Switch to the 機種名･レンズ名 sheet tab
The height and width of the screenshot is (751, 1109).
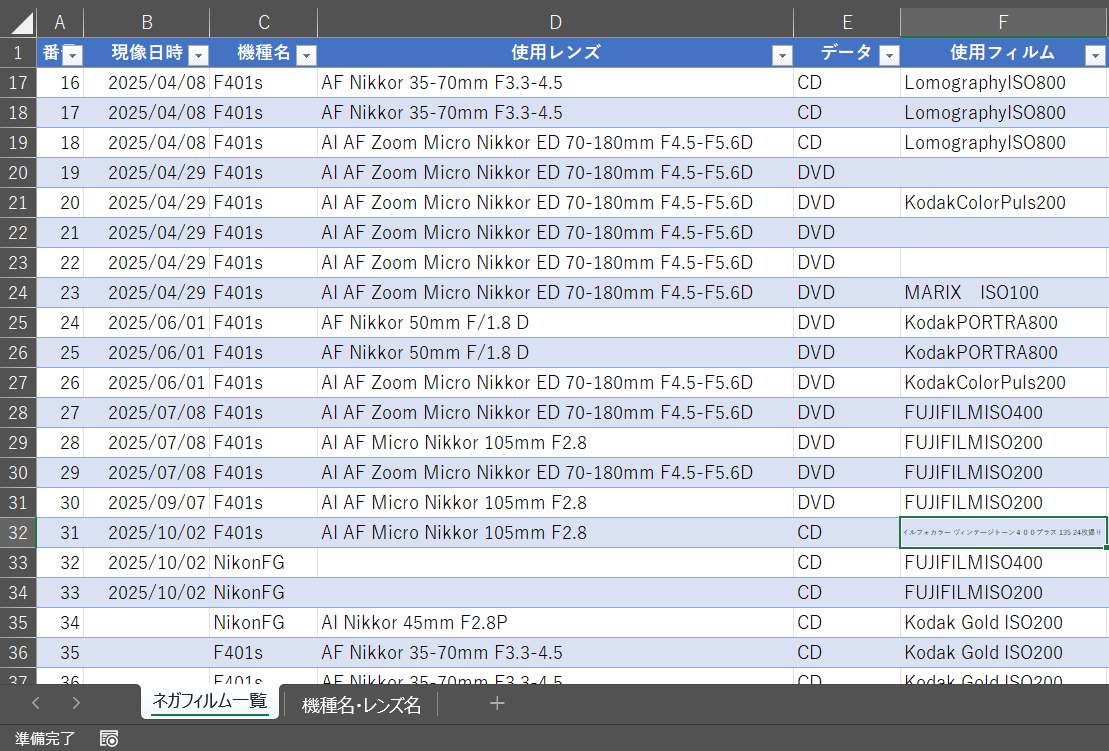pyautogui.click(x=361, y=704)
